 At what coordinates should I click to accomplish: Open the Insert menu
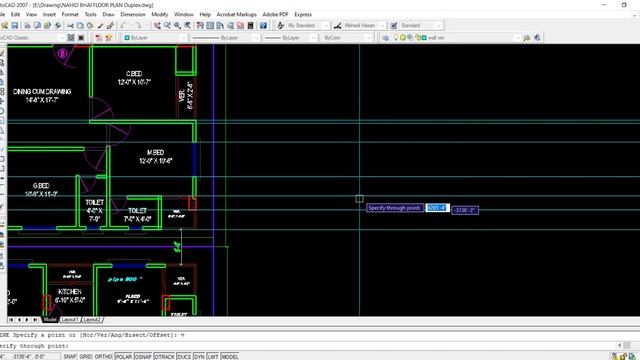click(49, 14)
